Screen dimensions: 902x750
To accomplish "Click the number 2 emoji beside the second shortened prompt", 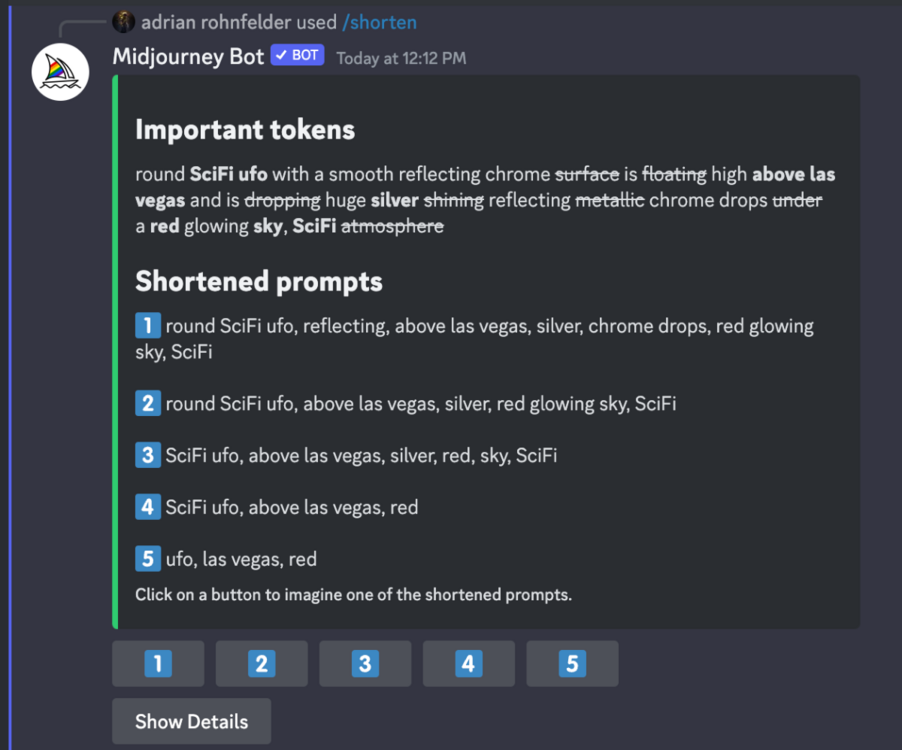I will 148,404.
